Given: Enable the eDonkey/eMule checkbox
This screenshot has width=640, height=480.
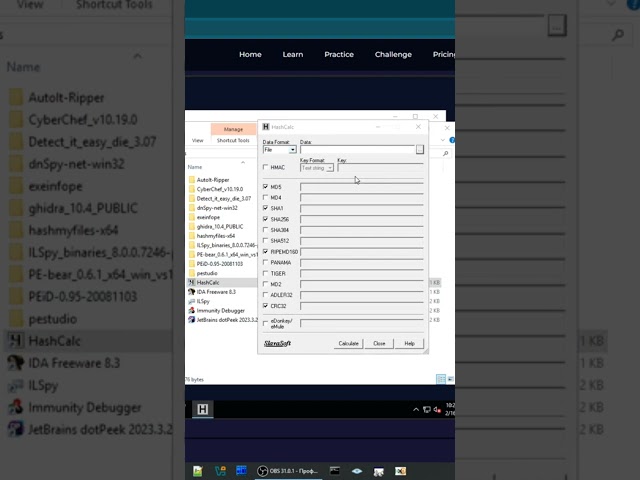Looking at the screenshot, I should [266, 323].
